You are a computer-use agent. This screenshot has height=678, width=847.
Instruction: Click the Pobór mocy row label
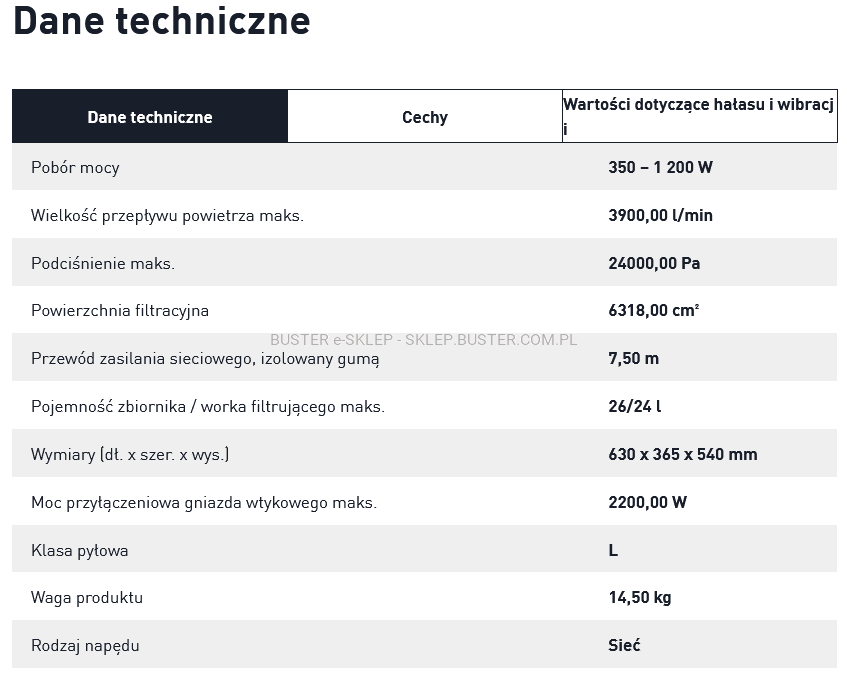click(x=75, y=167)
